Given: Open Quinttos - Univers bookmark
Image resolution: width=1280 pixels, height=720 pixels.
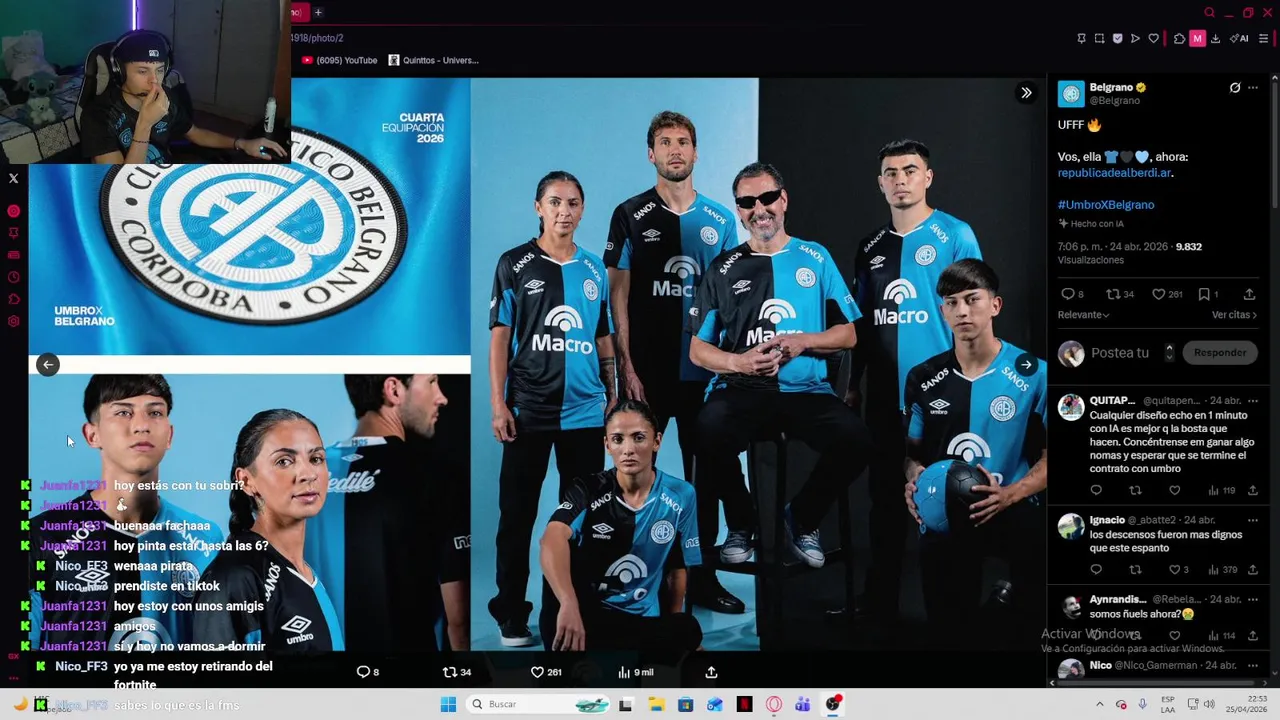Looking at the screenshot, I should click(x=433, y=60).
